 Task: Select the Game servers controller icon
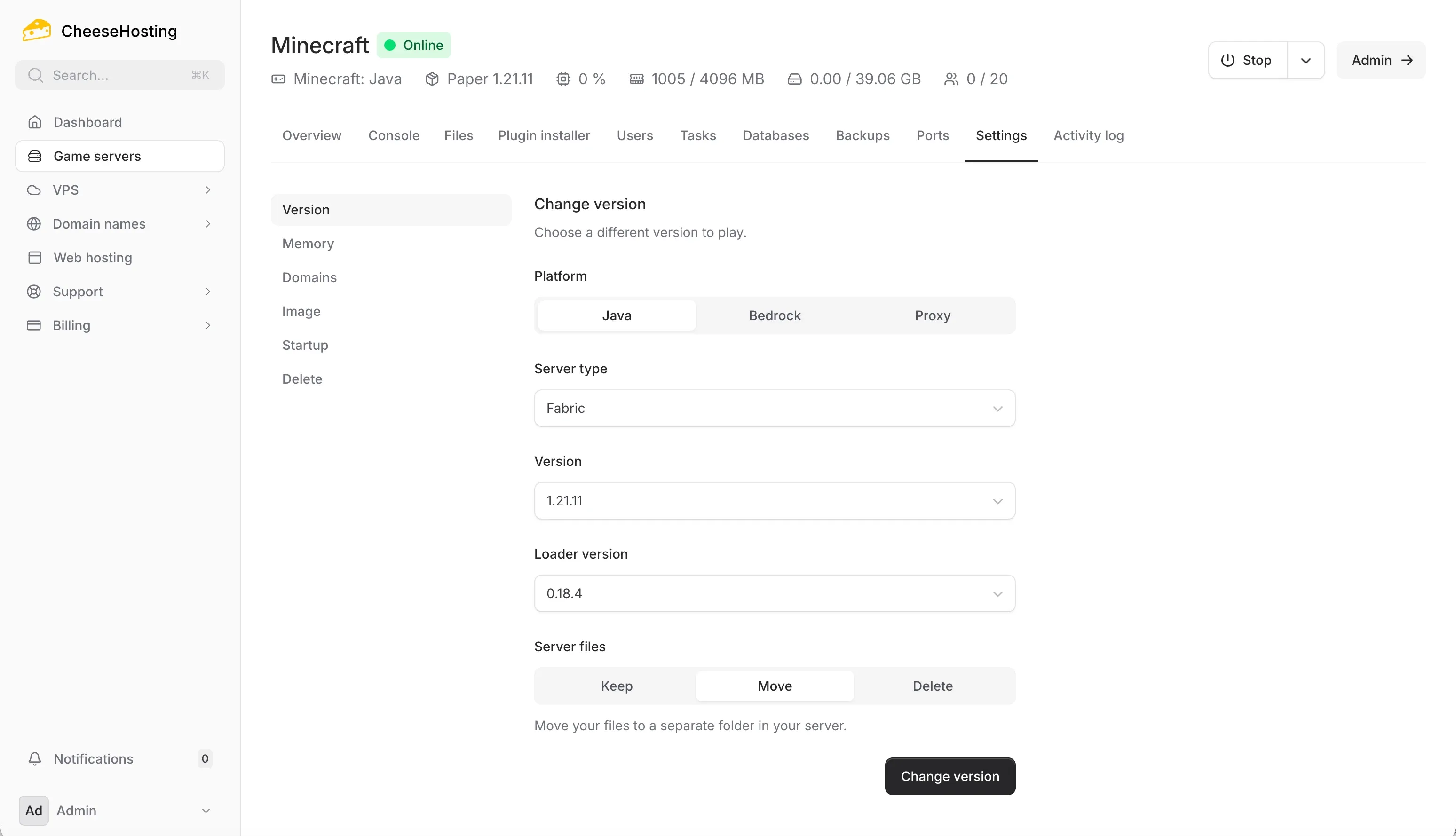pos(34,156)
